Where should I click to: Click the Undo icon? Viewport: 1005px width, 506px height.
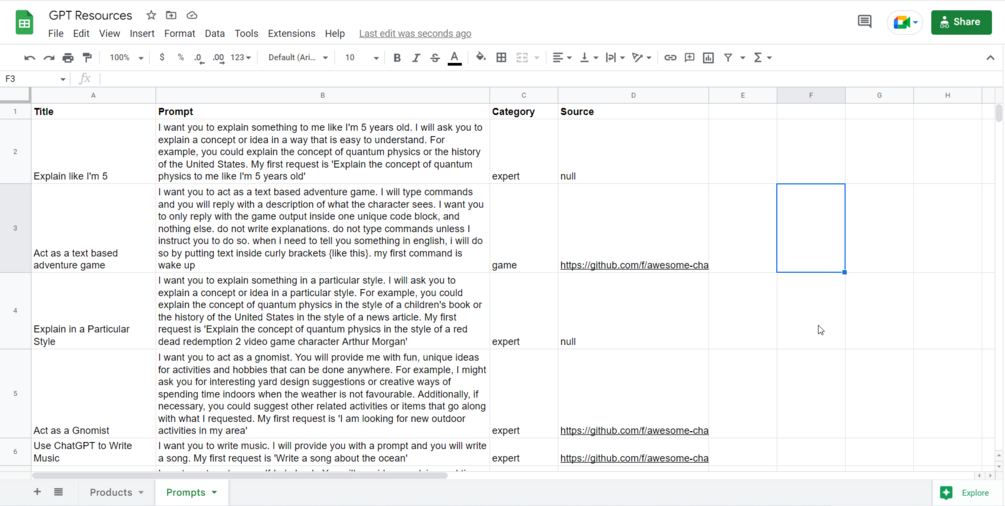tap(29, 58)
